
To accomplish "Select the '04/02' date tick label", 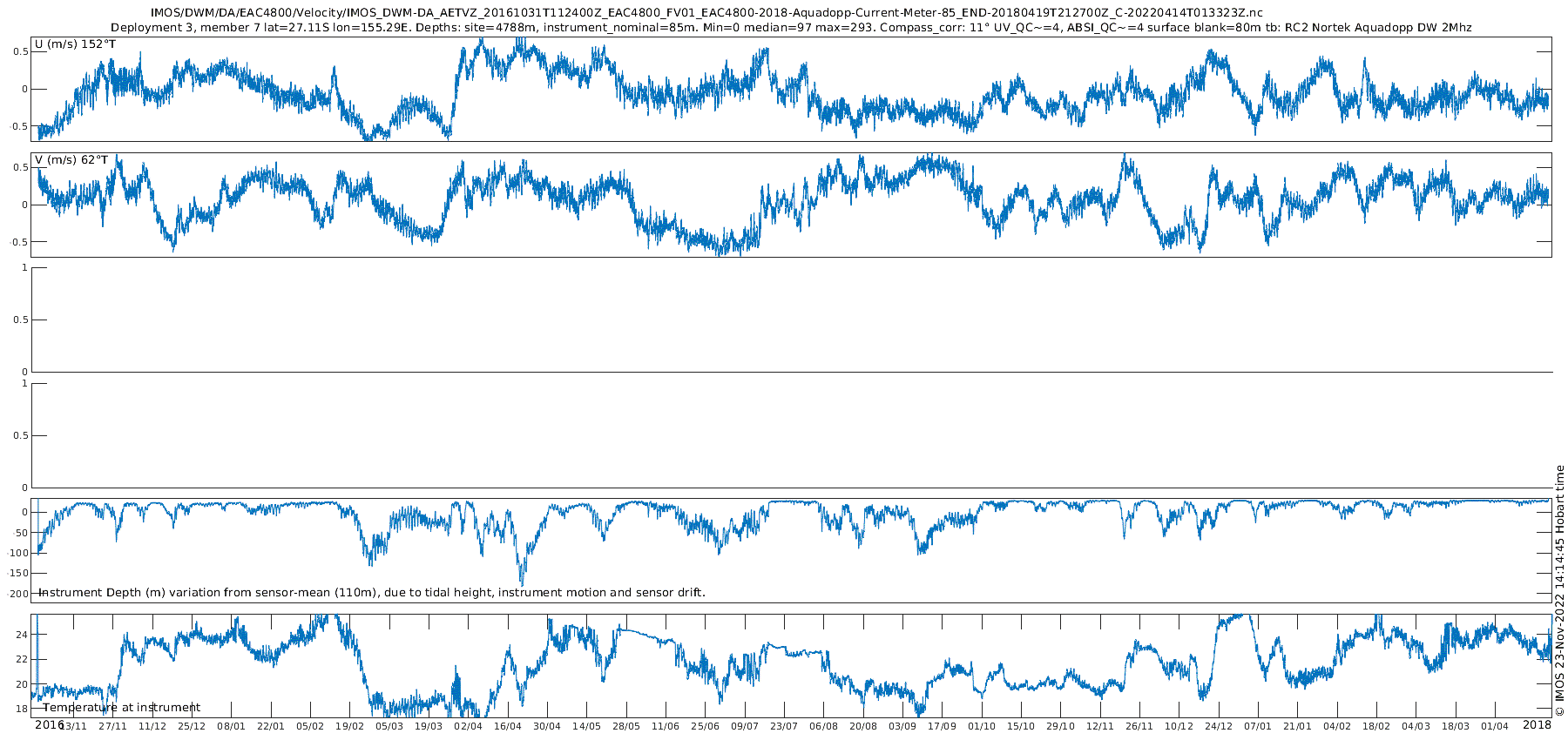I will (x=1337, y=726).
